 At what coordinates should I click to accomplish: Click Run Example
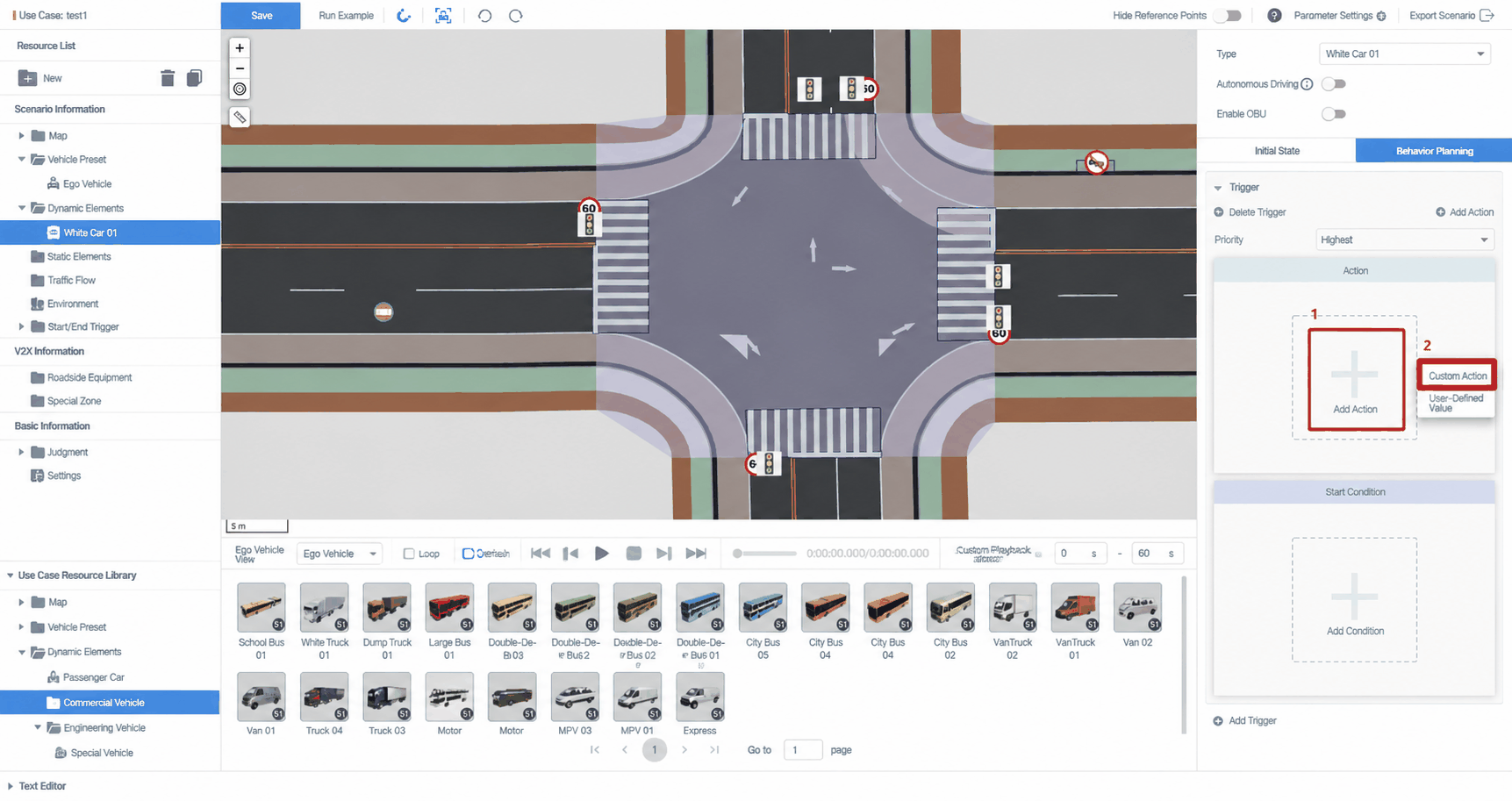[346, 16]
